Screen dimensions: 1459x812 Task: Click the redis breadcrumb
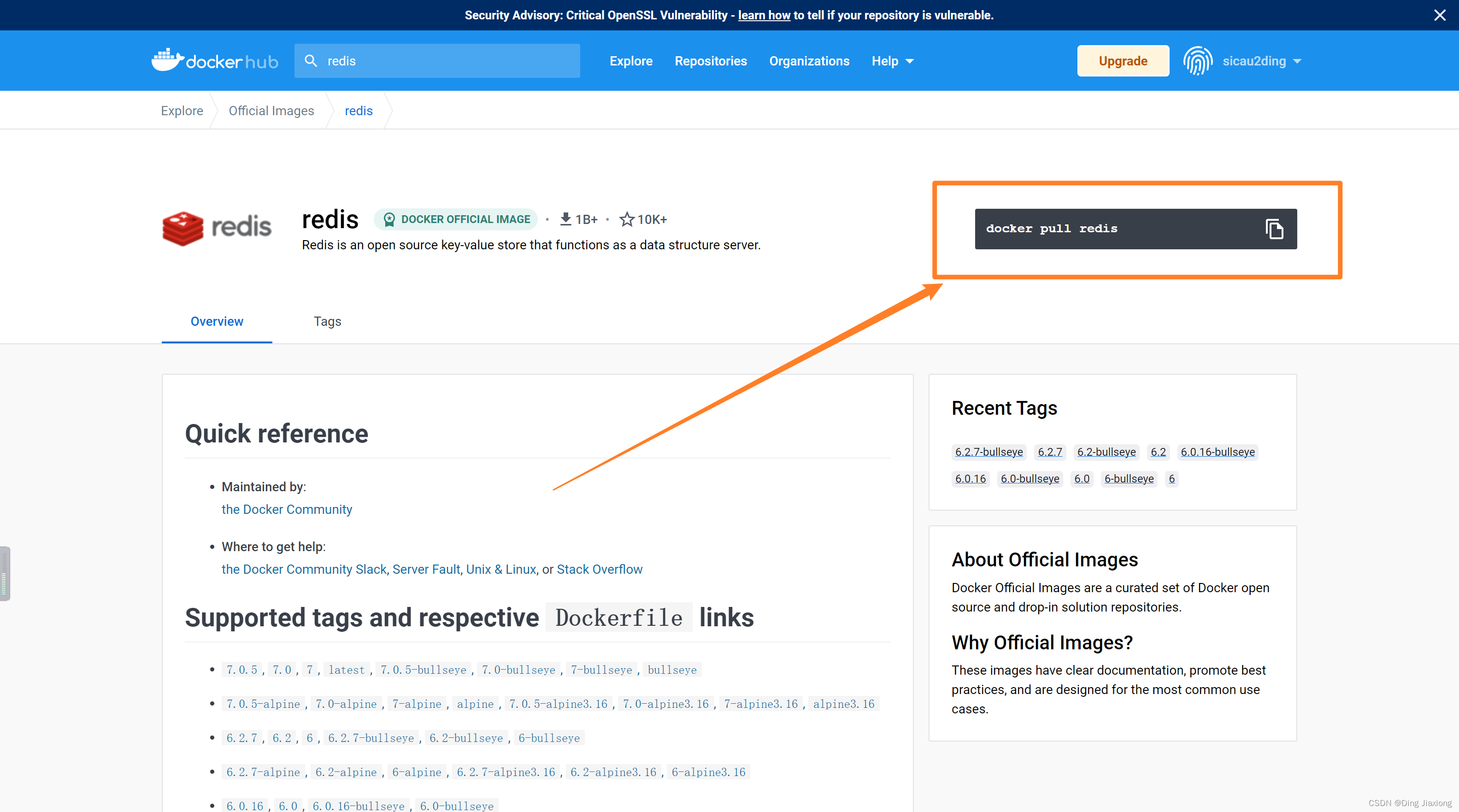(x=359, y=111)
